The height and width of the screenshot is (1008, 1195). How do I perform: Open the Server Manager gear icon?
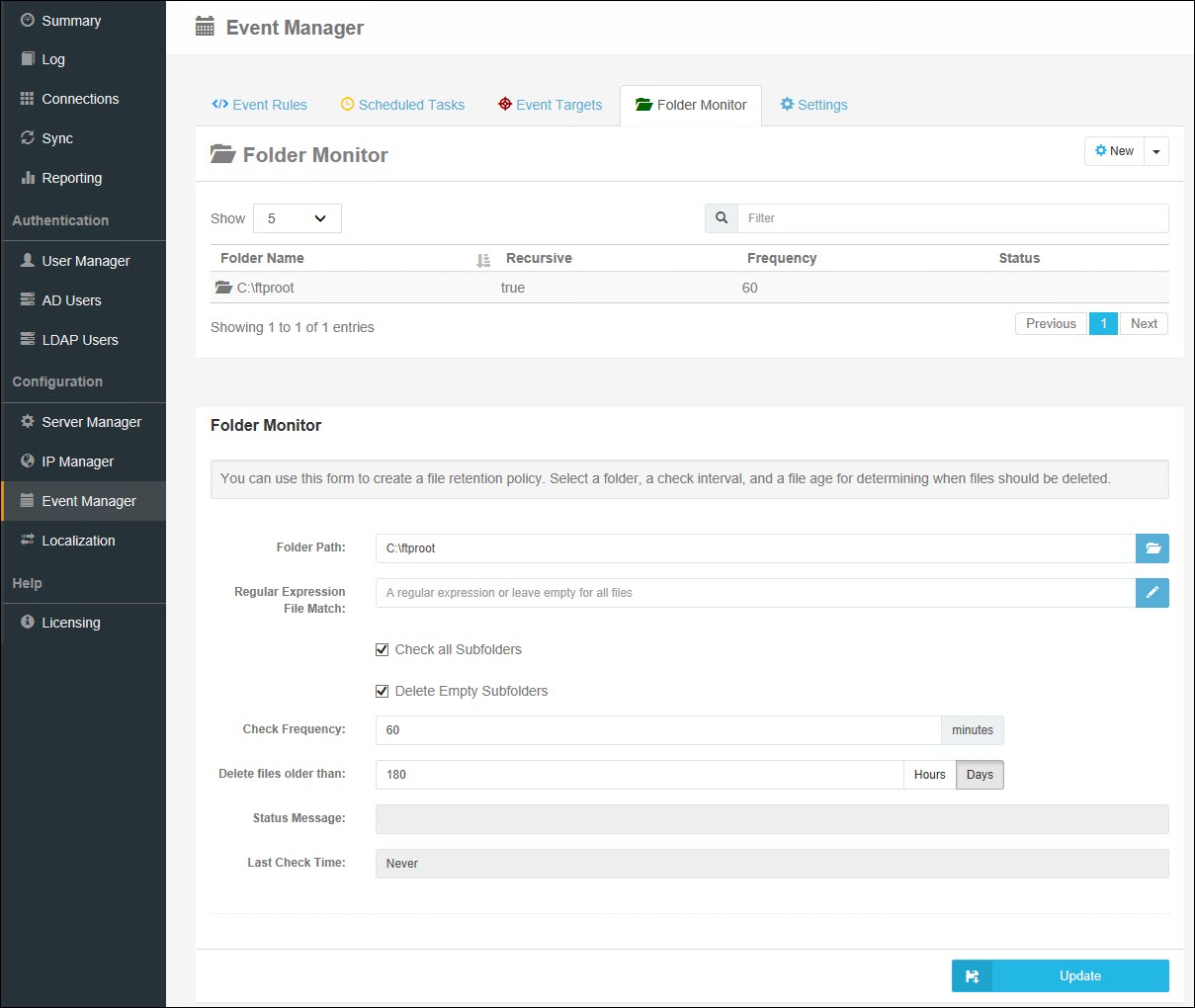tap(25, 422)
